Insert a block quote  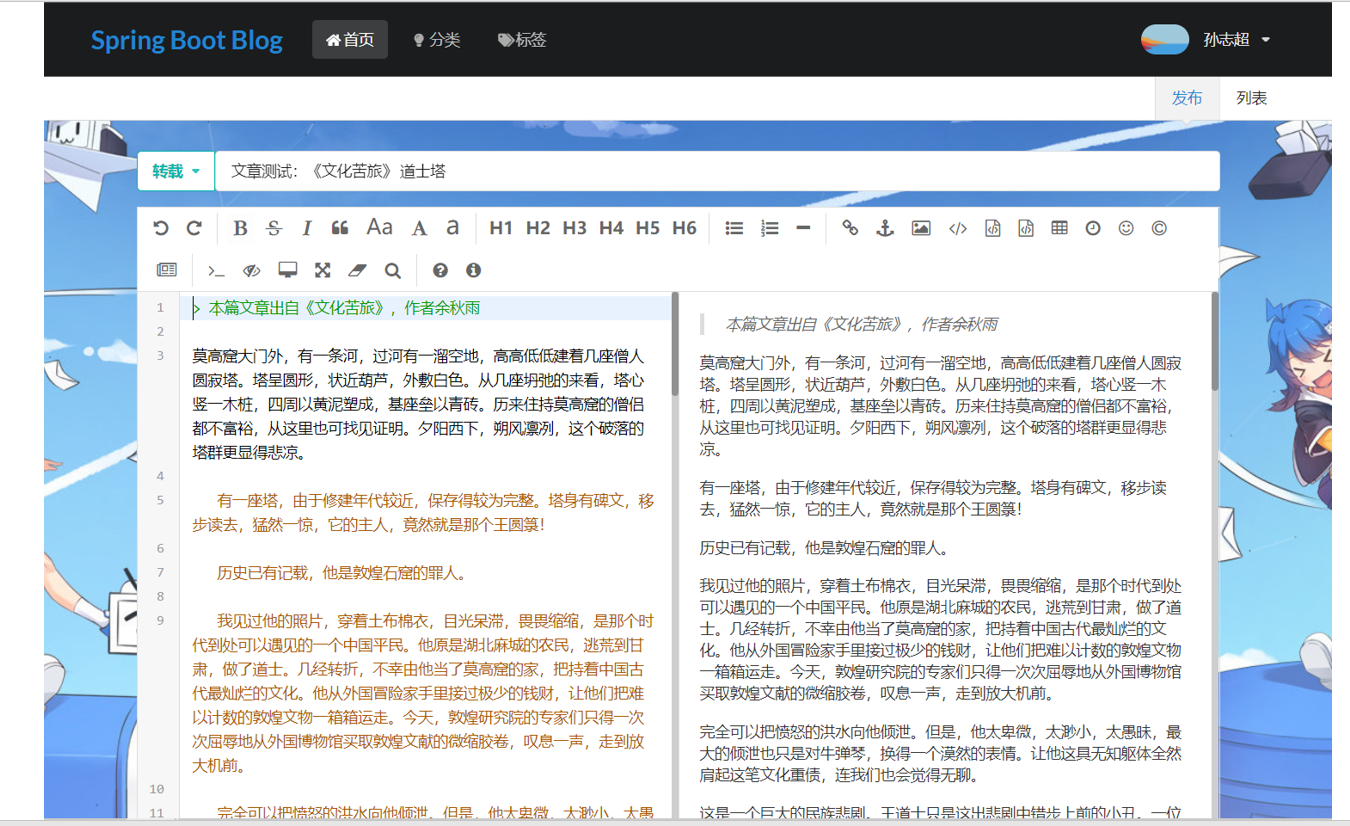[x=340, y=228]
